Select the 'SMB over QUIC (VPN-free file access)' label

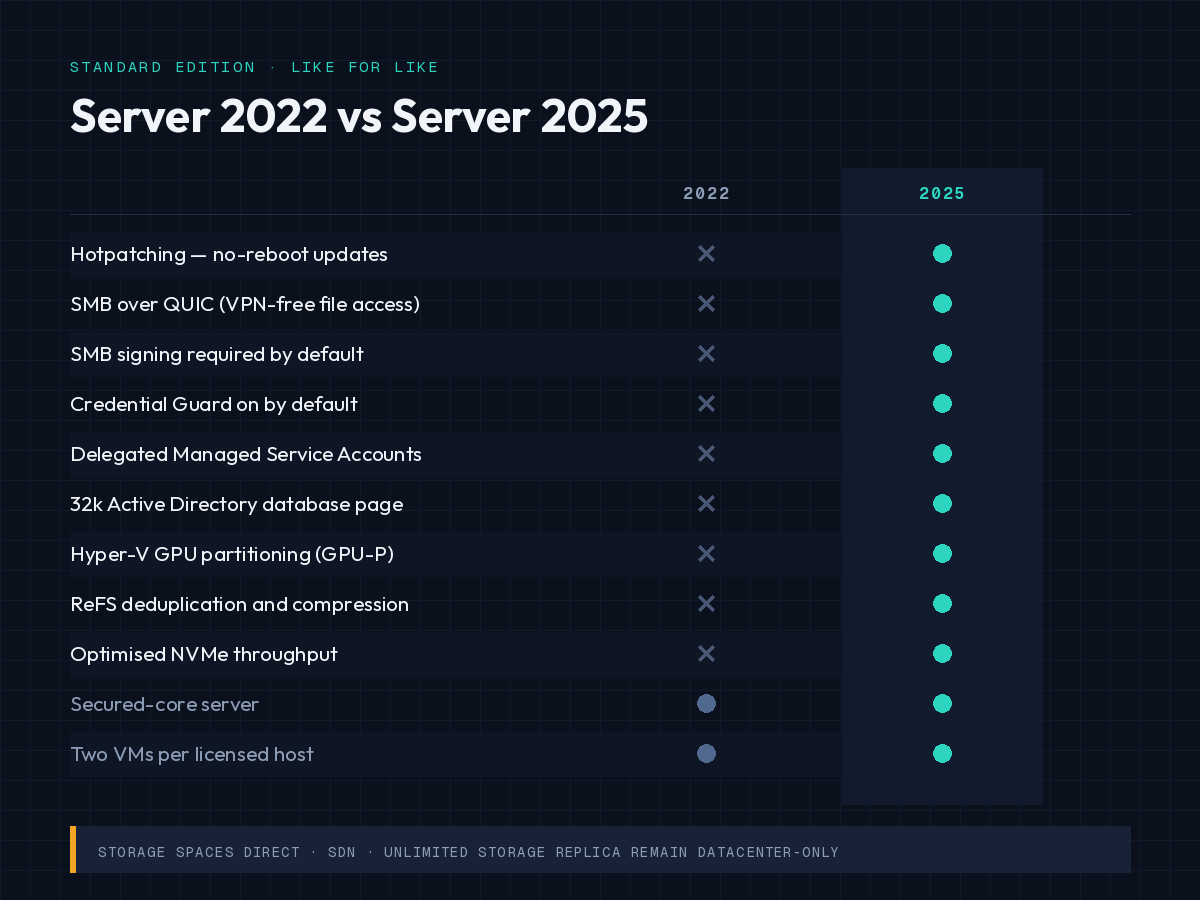[x=245, y=304]
